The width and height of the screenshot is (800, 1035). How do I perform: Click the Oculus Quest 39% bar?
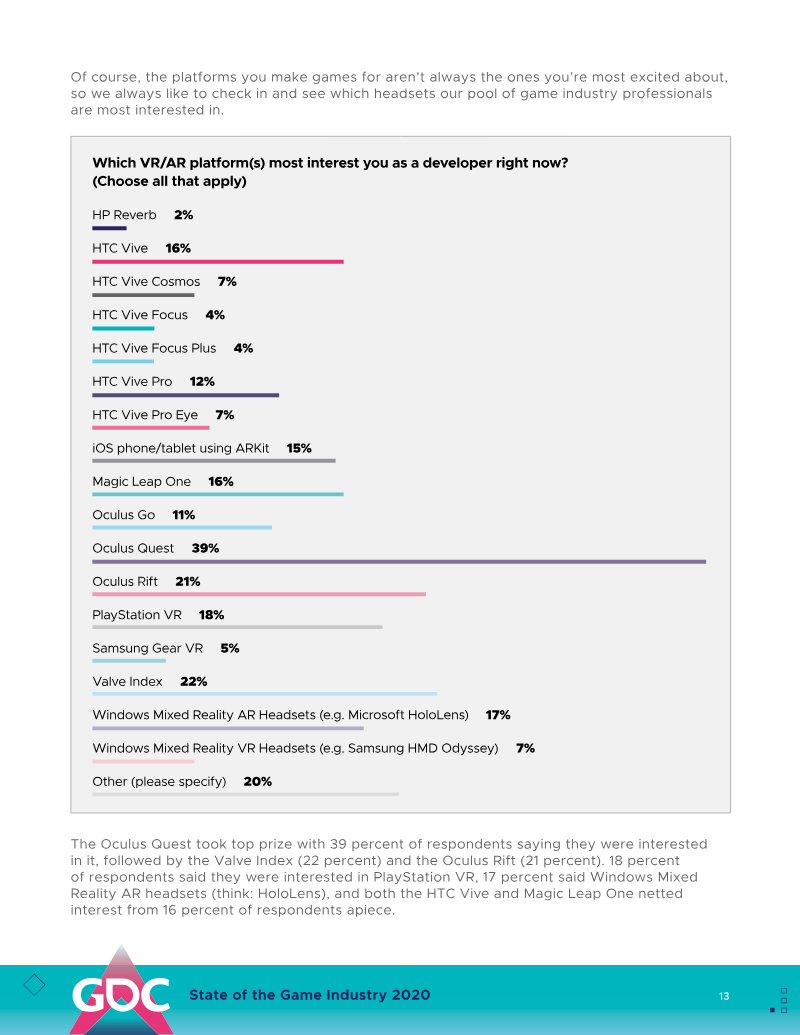(399, 562)
